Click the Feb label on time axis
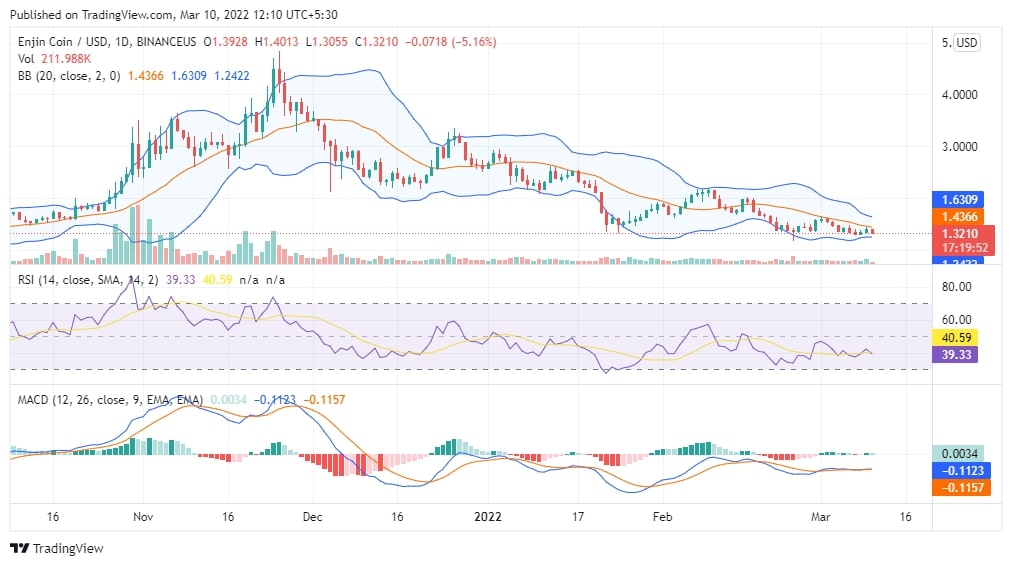The height and width of the screenshot is (566, 1012). click(x=662, y=517)
